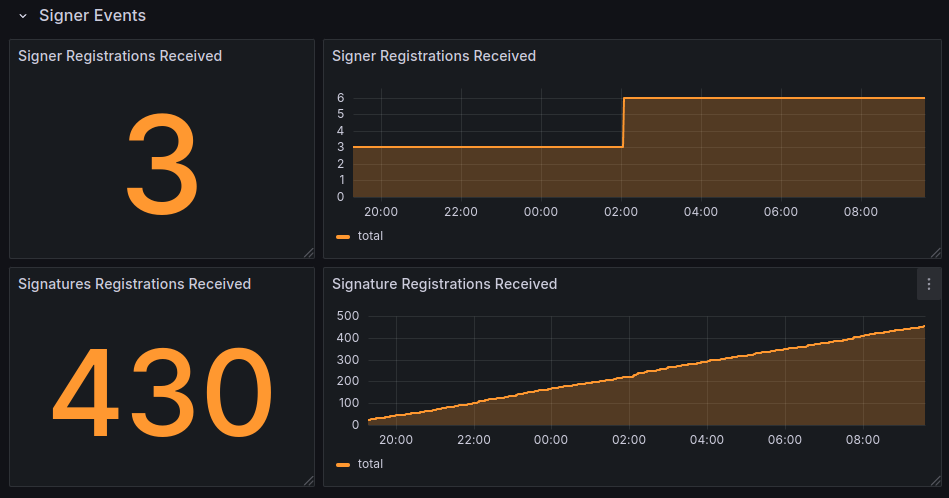
Task: Click the Signer Events row title
Action: (92, 16)
